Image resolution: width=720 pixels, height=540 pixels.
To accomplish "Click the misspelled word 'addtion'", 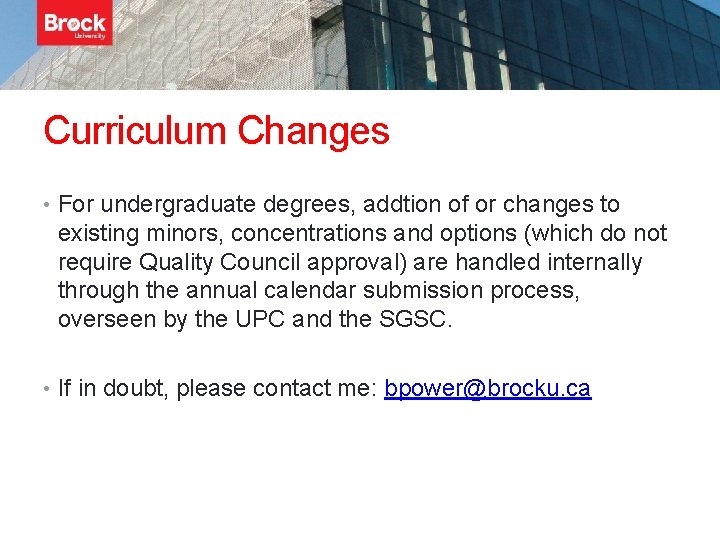I will [x=400, y=205].
